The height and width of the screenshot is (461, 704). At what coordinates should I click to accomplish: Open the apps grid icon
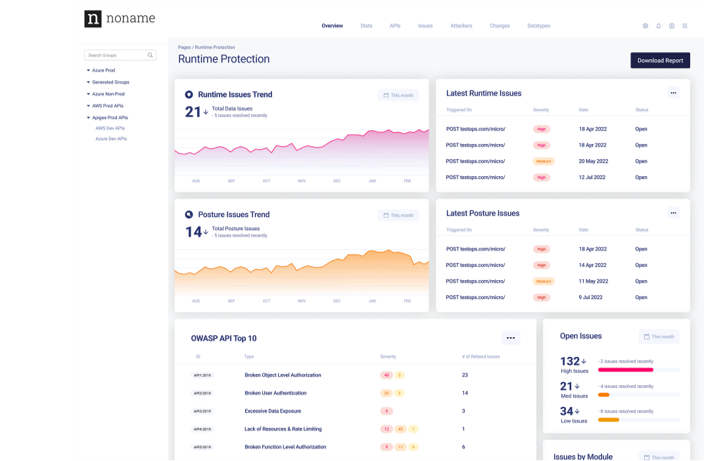point(685,26)
